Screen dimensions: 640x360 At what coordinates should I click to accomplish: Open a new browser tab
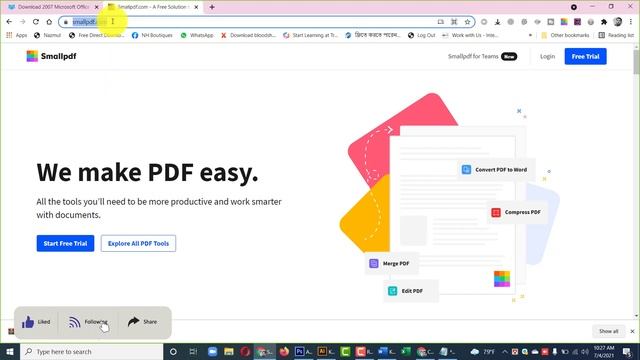click(x=212, y=7)
